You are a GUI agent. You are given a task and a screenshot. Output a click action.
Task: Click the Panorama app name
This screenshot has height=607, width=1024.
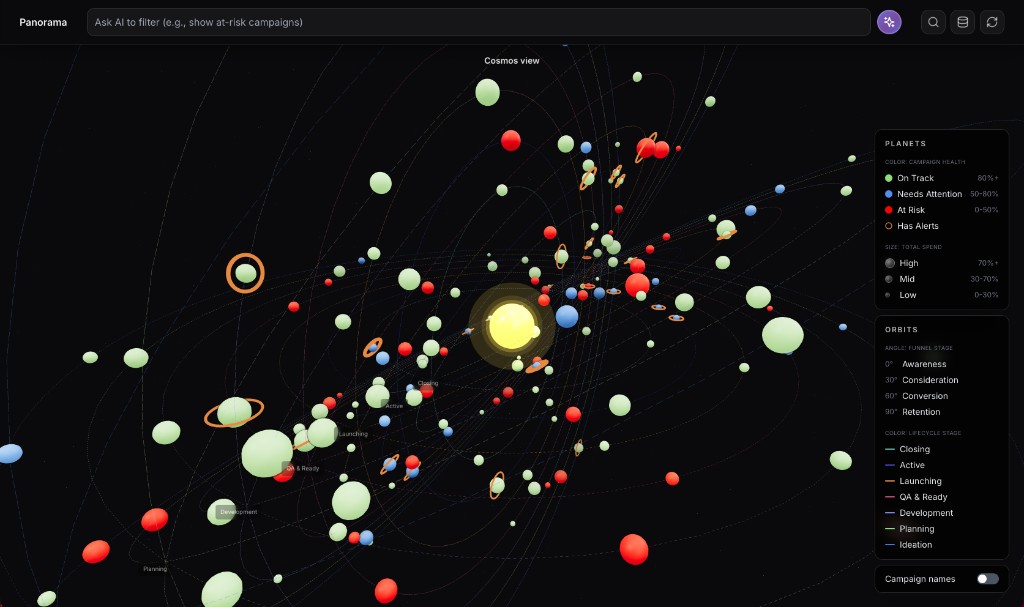click(x=43, y=21)
